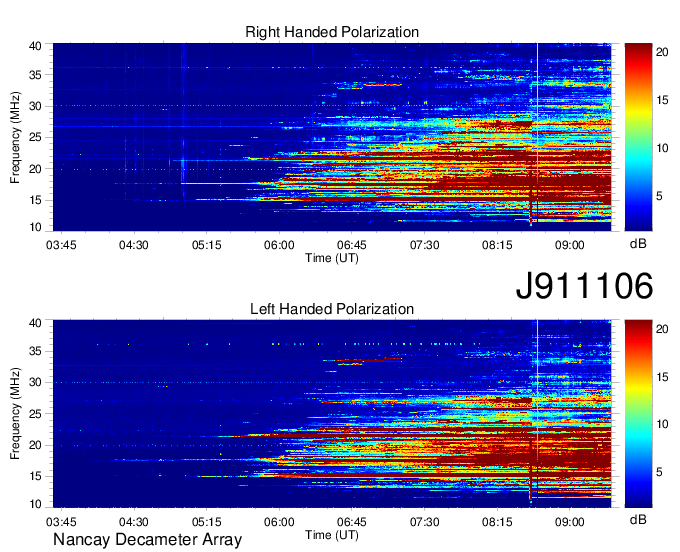Click the top color bar's 'dB' unit label

(638, 244)
